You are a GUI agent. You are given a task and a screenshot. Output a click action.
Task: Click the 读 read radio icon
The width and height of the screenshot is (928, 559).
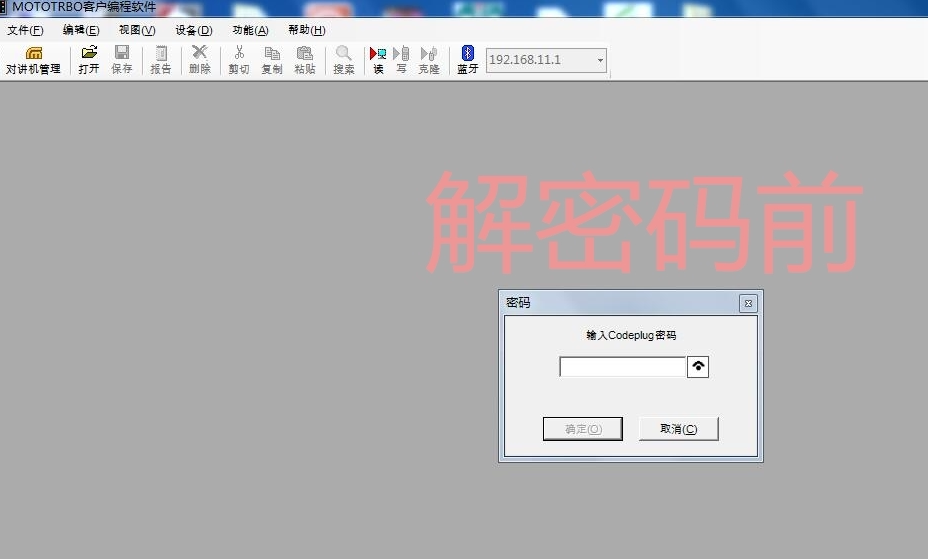pyautogui.click(x=378, y=60)
